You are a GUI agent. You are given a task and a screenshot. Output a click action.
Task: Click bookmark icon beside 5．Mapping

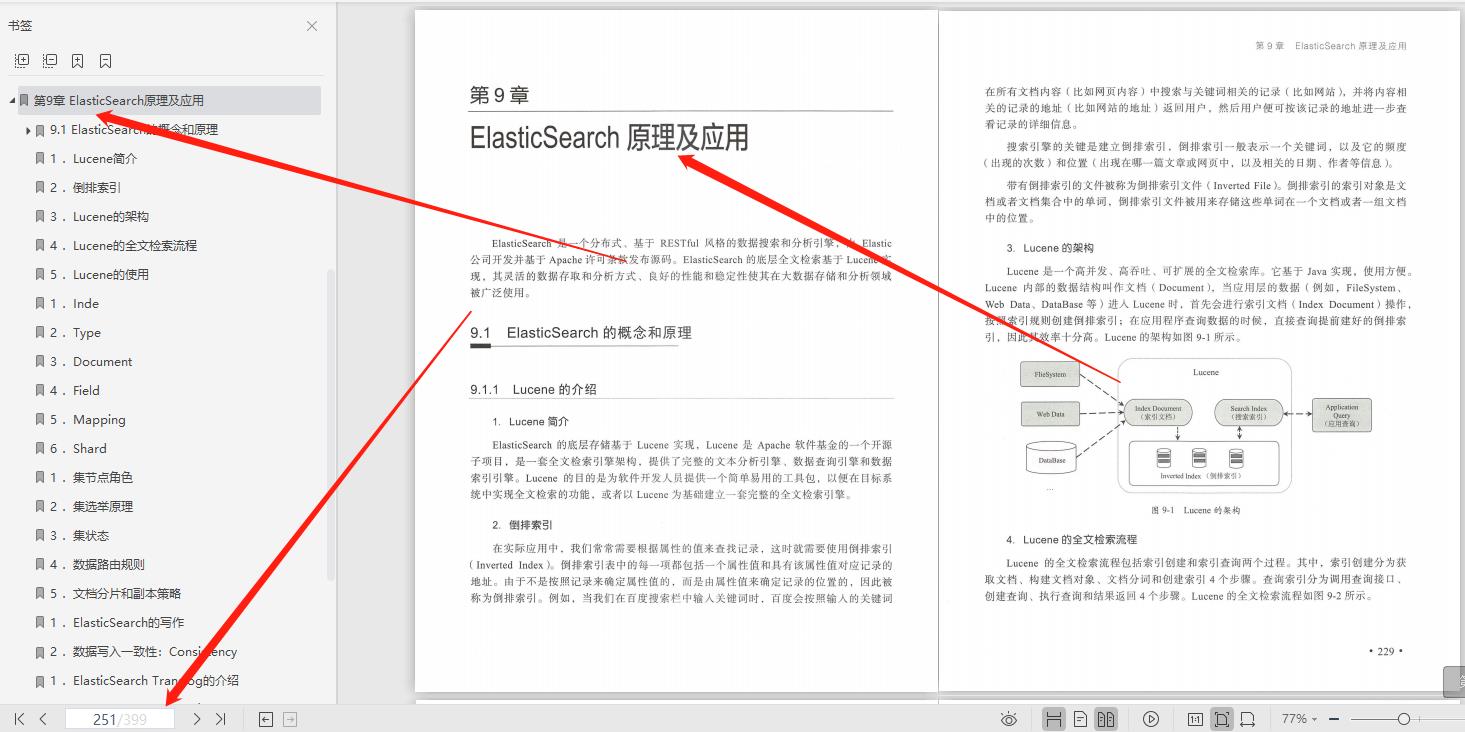40,420
